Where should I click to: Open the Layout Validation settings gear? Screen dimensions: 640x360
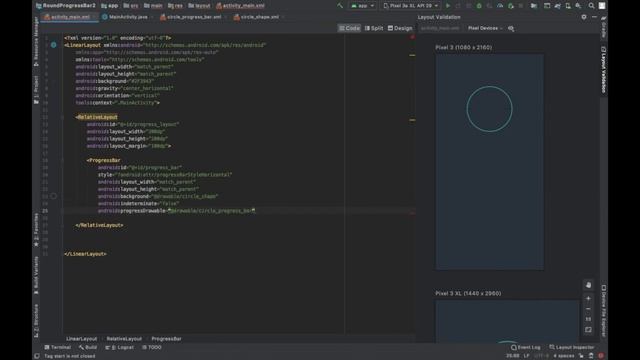(x=584, y=17)
